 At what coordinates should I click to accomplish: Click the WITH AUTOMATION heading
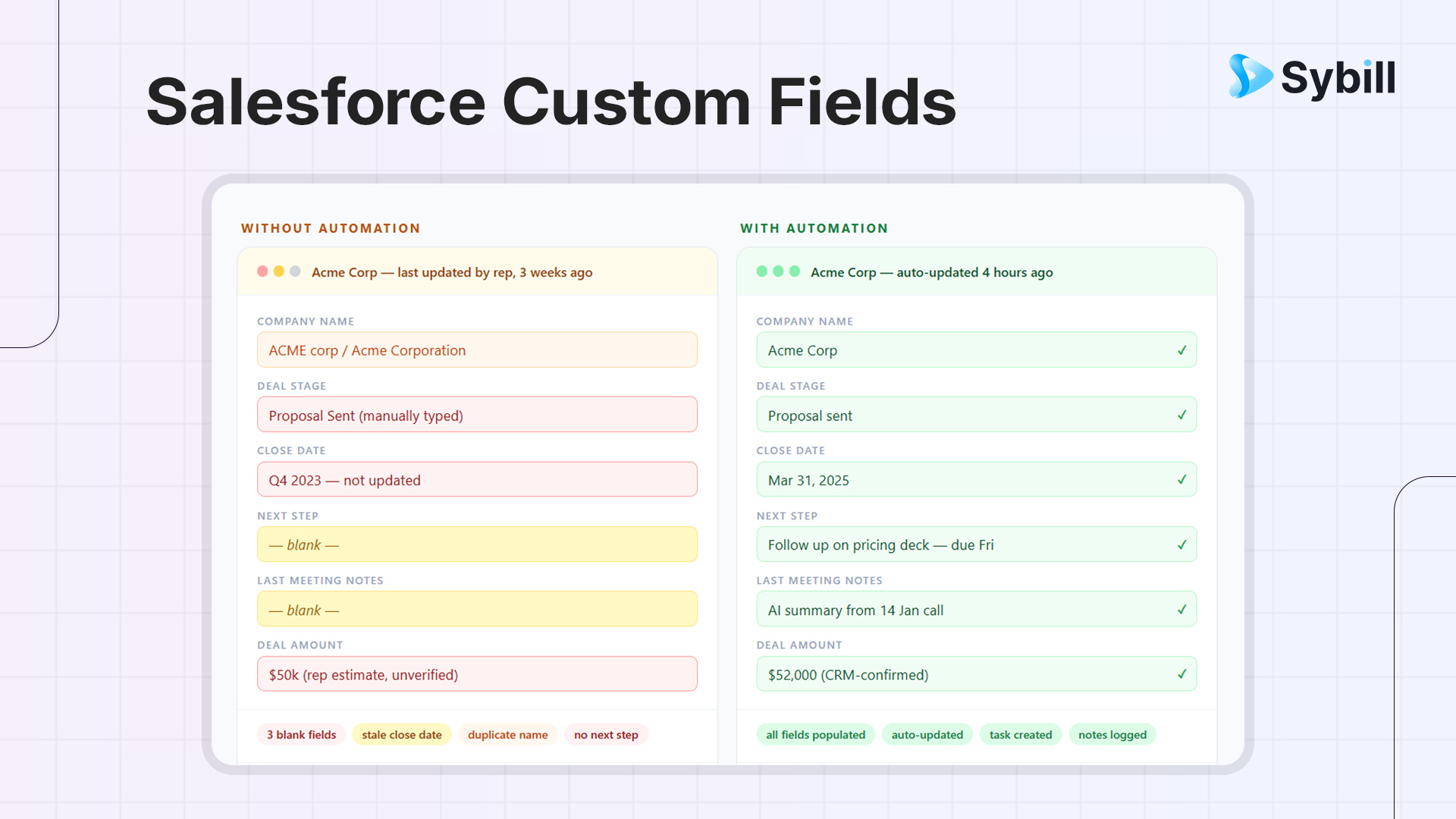814,228
